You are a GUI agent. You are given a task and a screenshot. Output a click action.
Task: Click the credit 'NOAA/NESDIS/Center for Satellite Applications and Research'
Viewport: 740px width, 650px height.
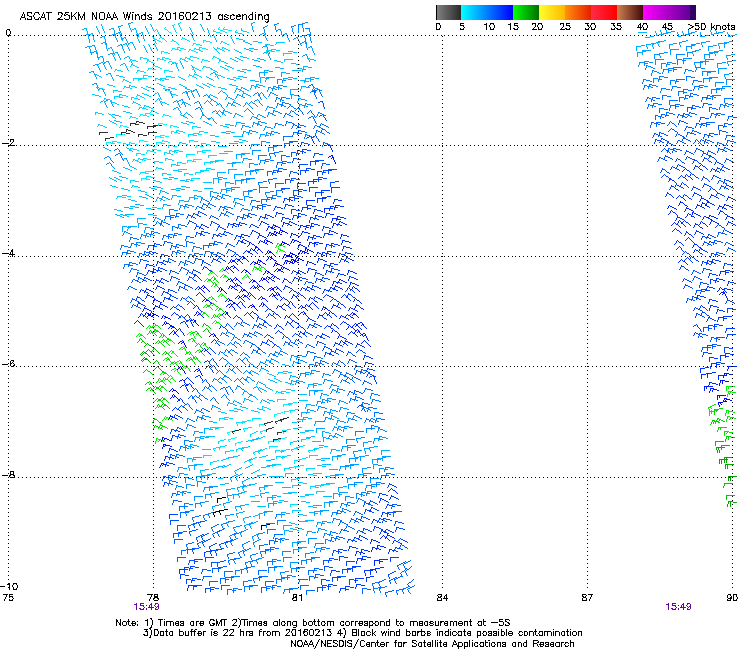[x=432, y=644]
